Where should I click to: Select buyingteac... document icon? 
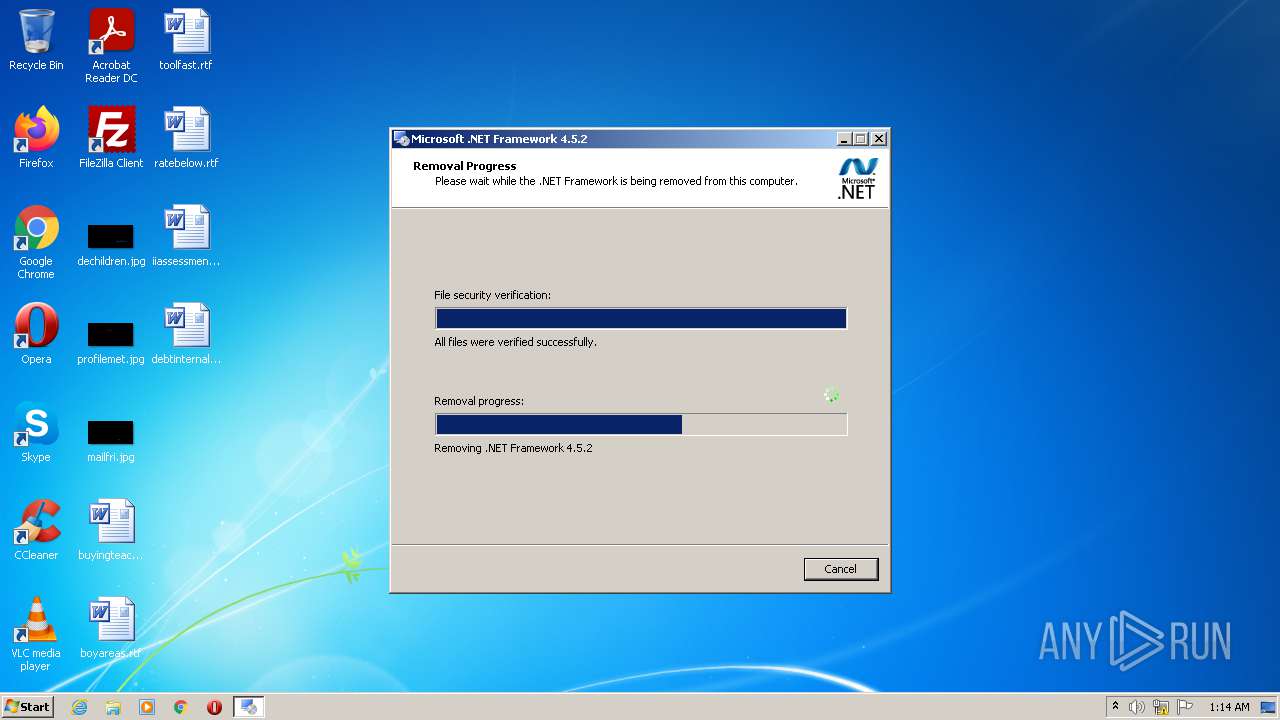click(x=111, y=530)
